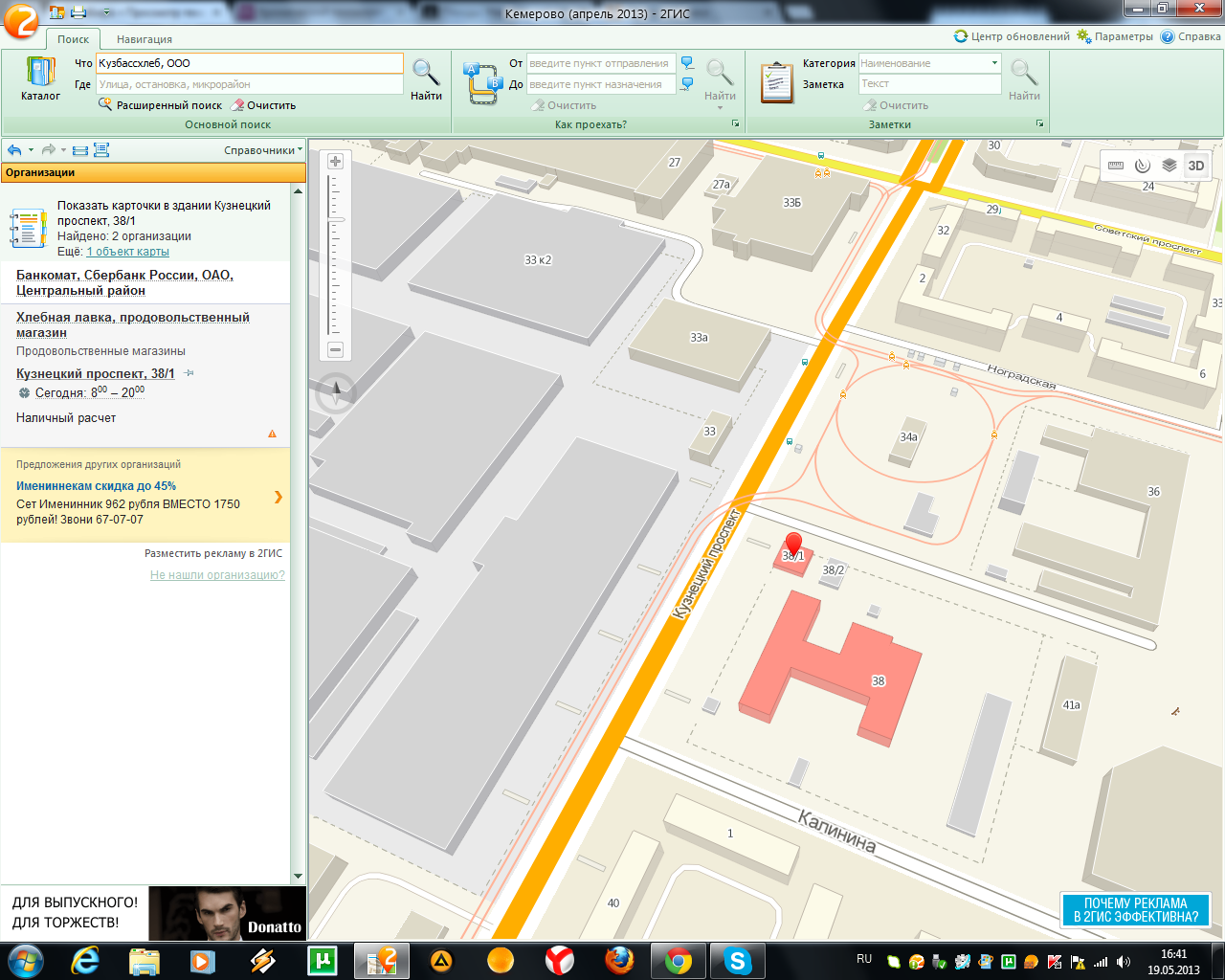Click the compass north indicator on map
Viewport: 1225px width, 980px height.
(x=336, y=391)
